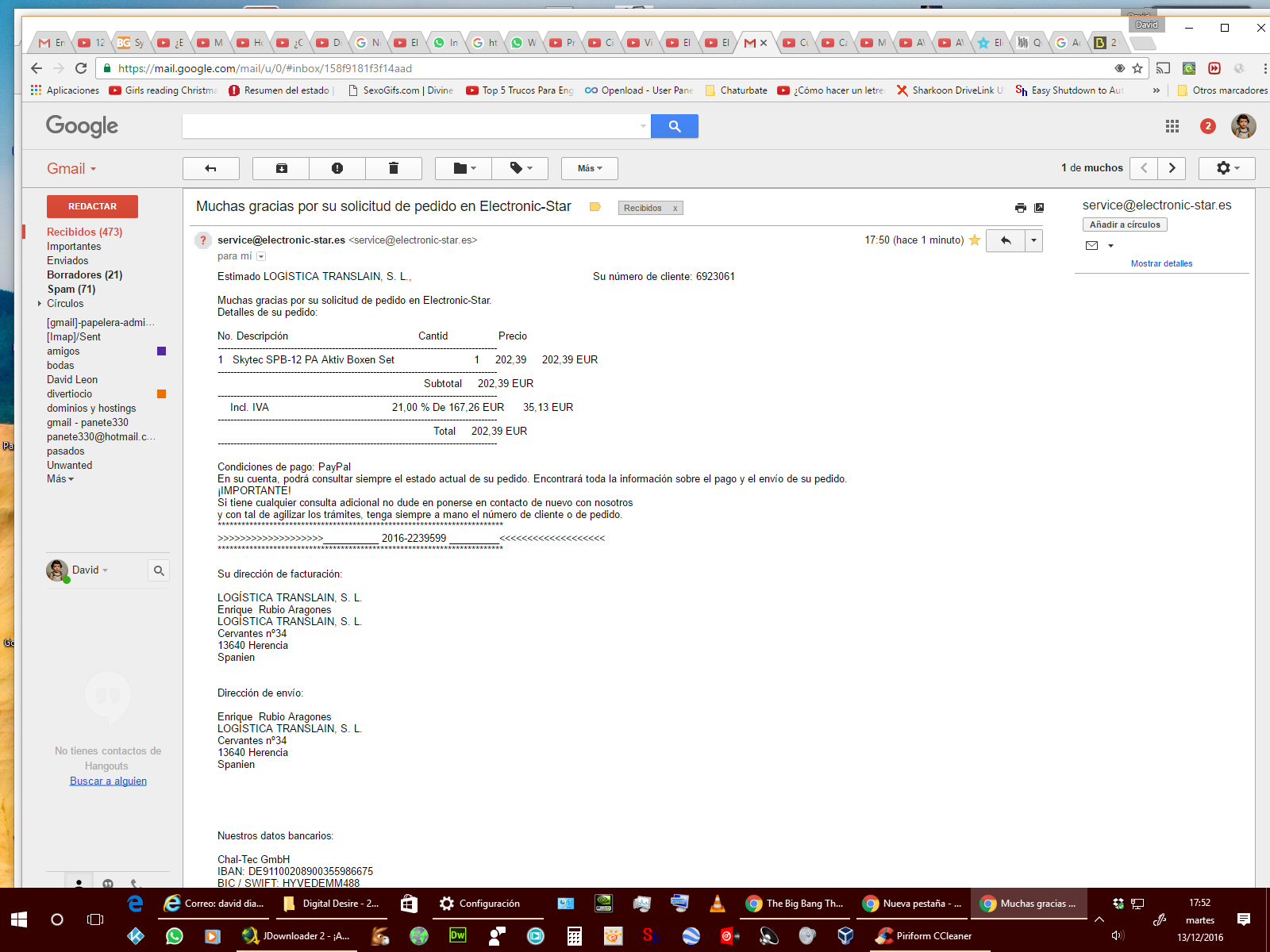Click the Mostrar detalles link
1270x952 pixels.
1161,263
